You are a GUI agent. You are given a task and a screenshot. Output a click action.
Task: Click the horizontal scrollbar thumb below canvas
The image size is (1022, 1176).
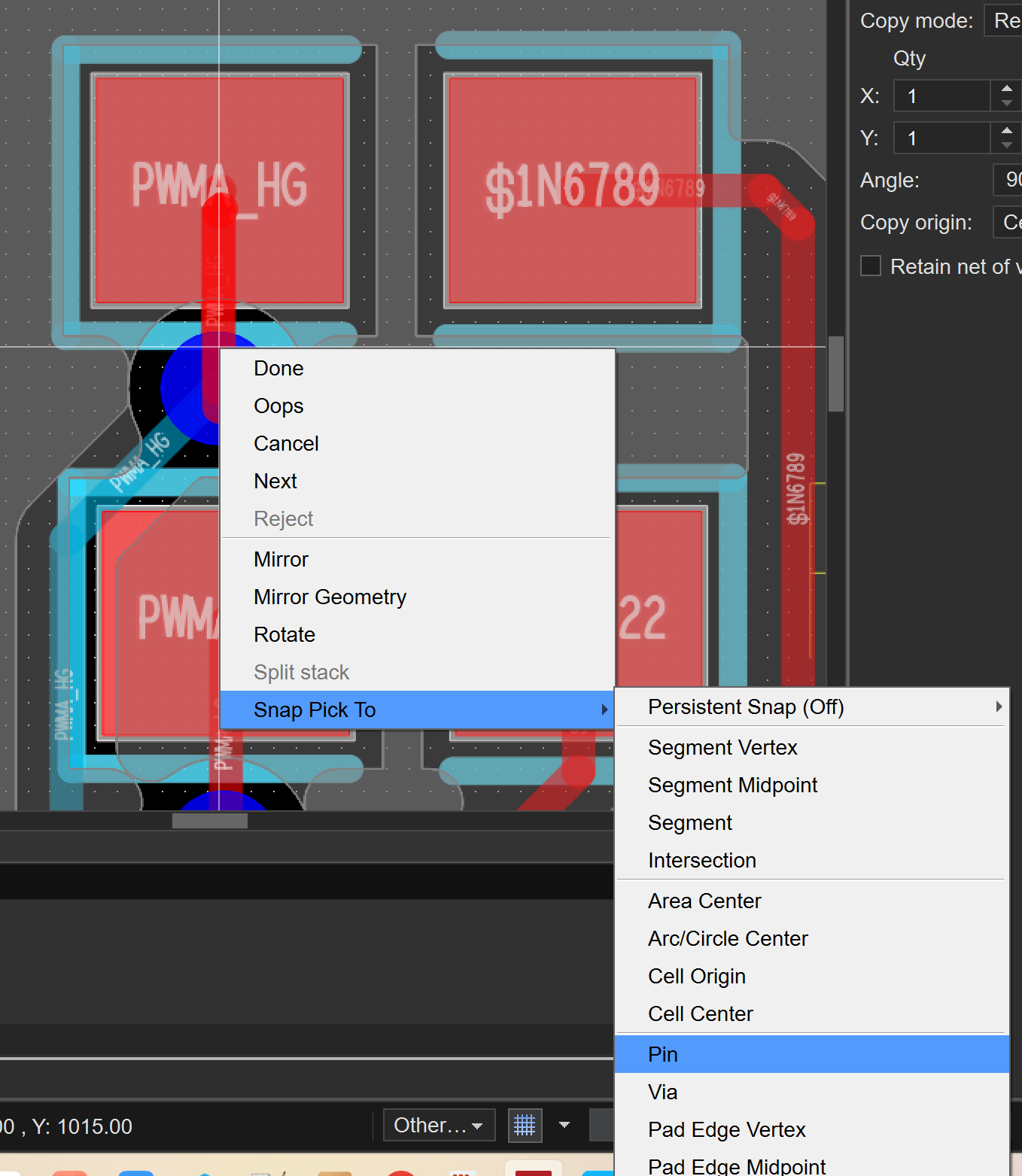pos(209,821)
